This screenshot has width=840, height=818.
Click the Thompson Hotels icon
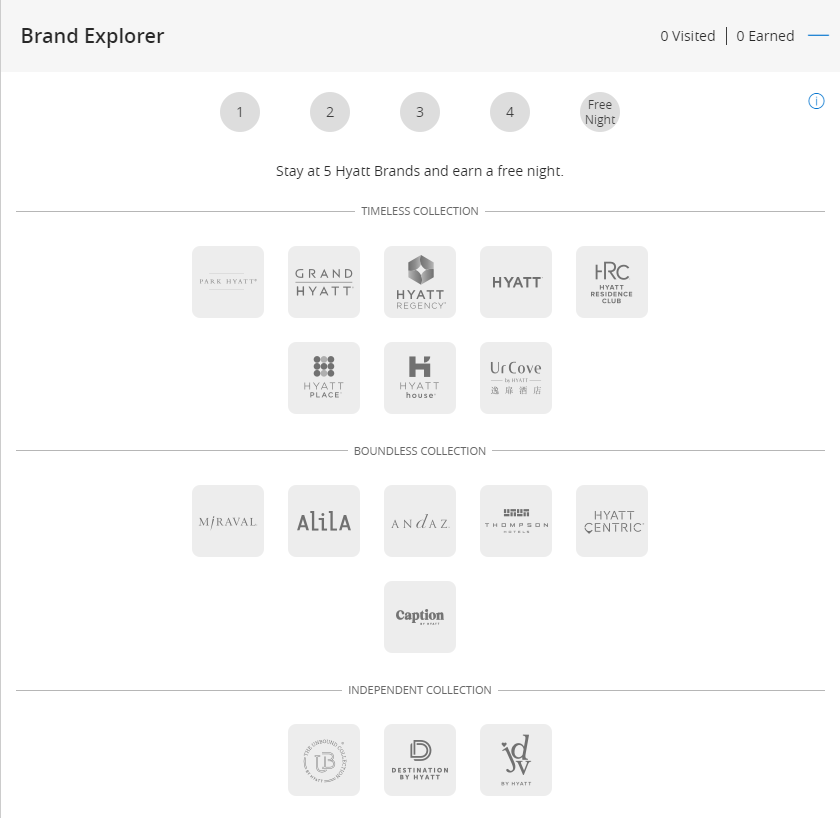pyautogui.click(x=516, y=521)
